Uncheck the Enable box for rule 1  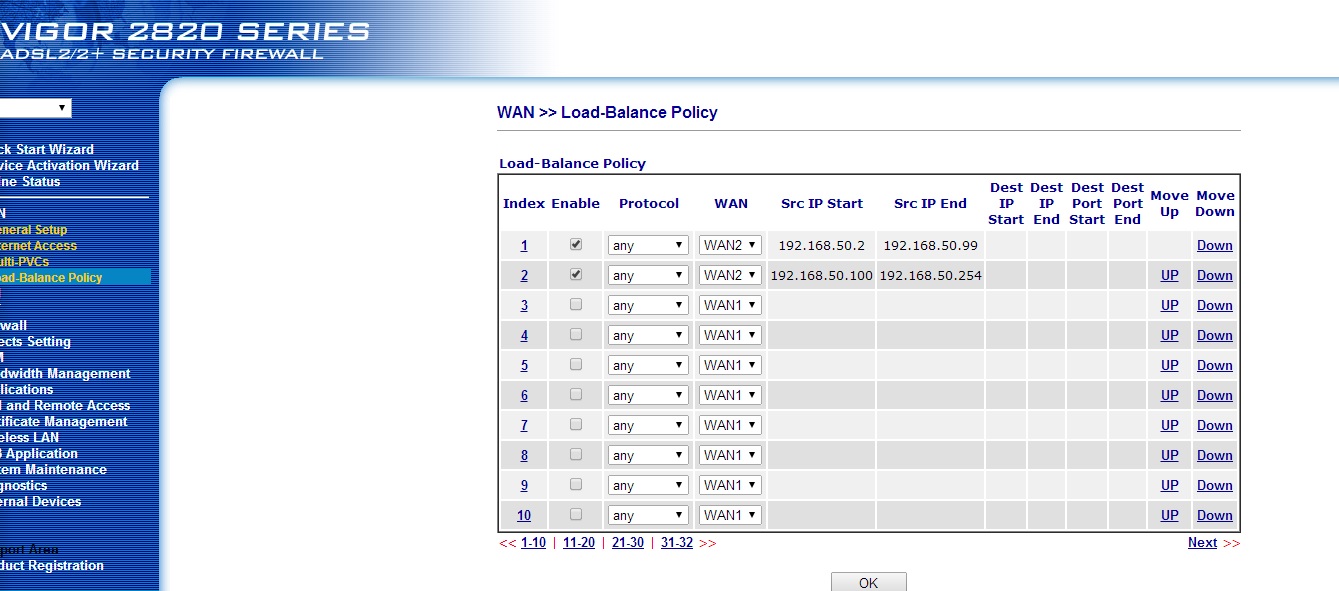click(x=576, y=244)
